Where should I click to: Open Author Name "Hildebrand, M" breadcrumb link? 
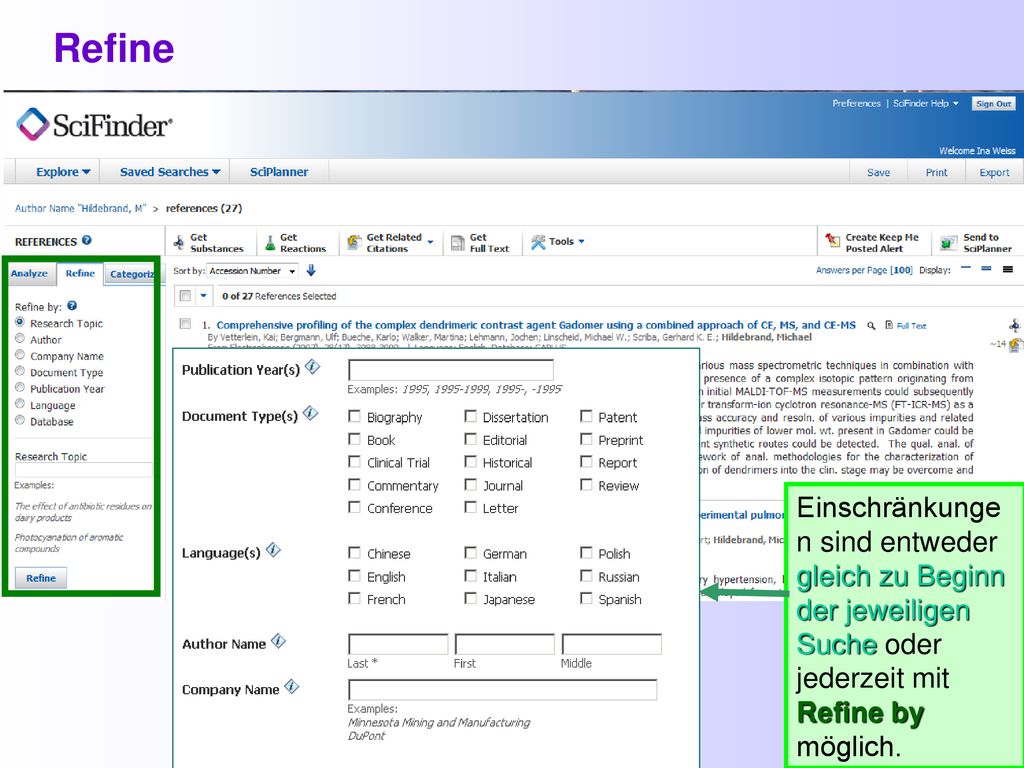coord(80,208)
